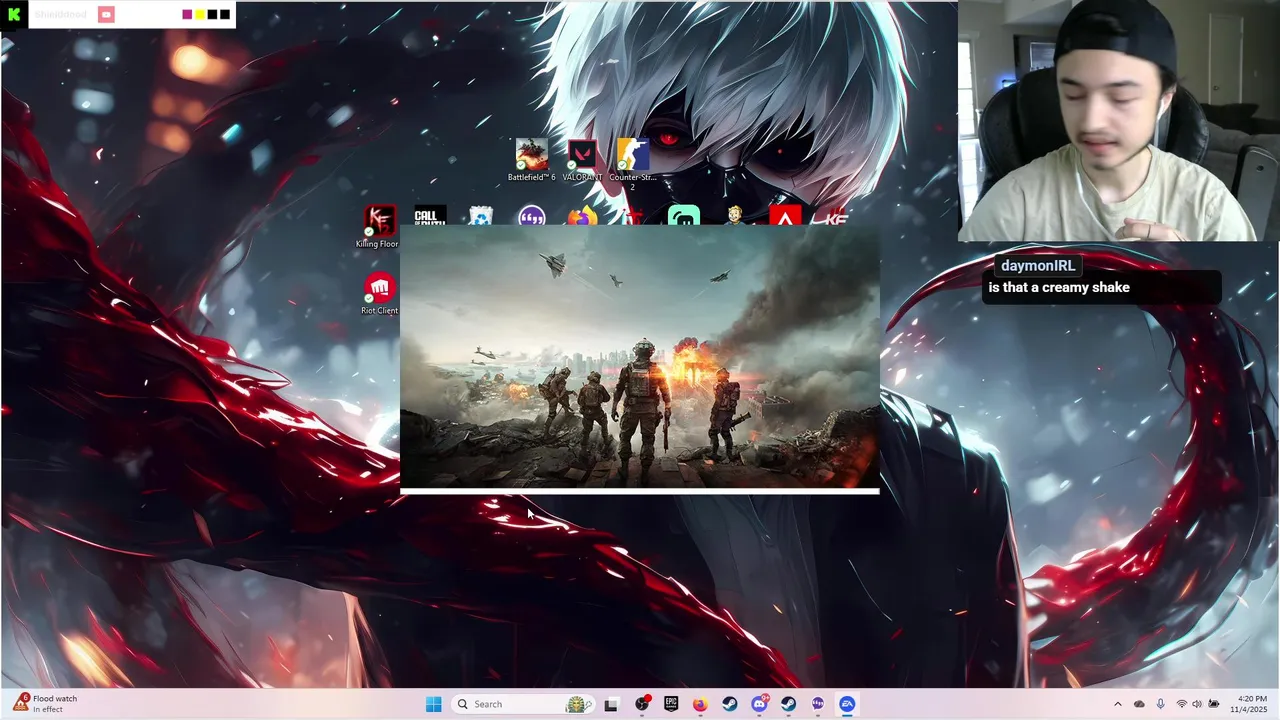Click the "is that a creamy shake" message
The height and width of the screenshot is (720, 1280).
coord(1059,287)
